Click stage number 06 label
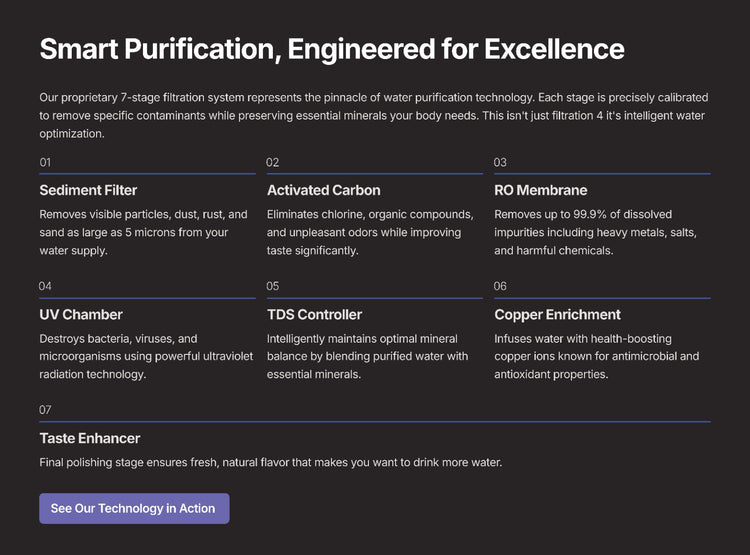 tap(500, 286)
